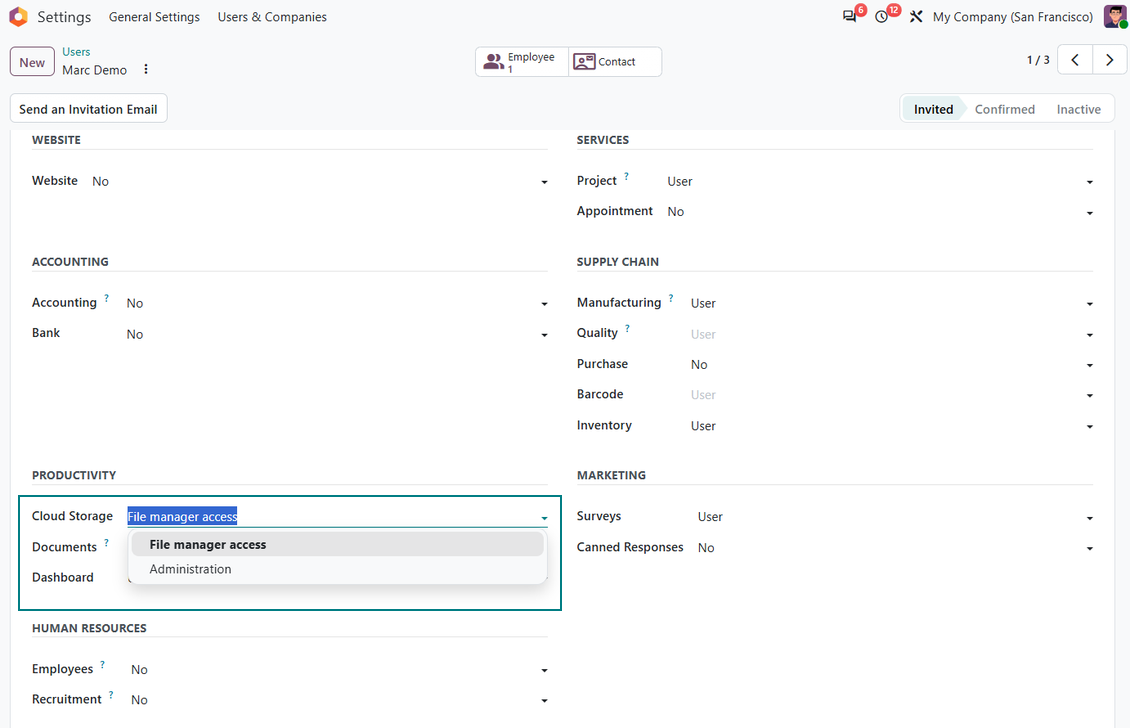This screenshot has width=1130, height=728.
Task: Open the Odoo home apps logo
Action: (18, 17)
